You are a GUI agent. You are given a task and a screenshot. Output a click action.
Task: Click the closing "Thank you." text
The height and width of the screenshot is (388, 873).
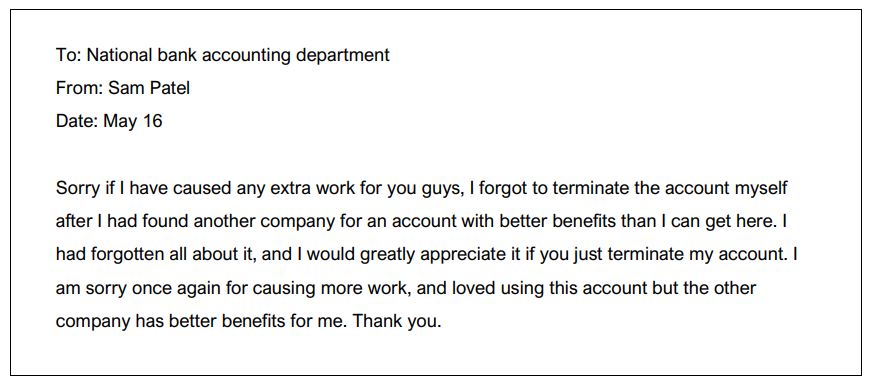click(x=398, y=321)
